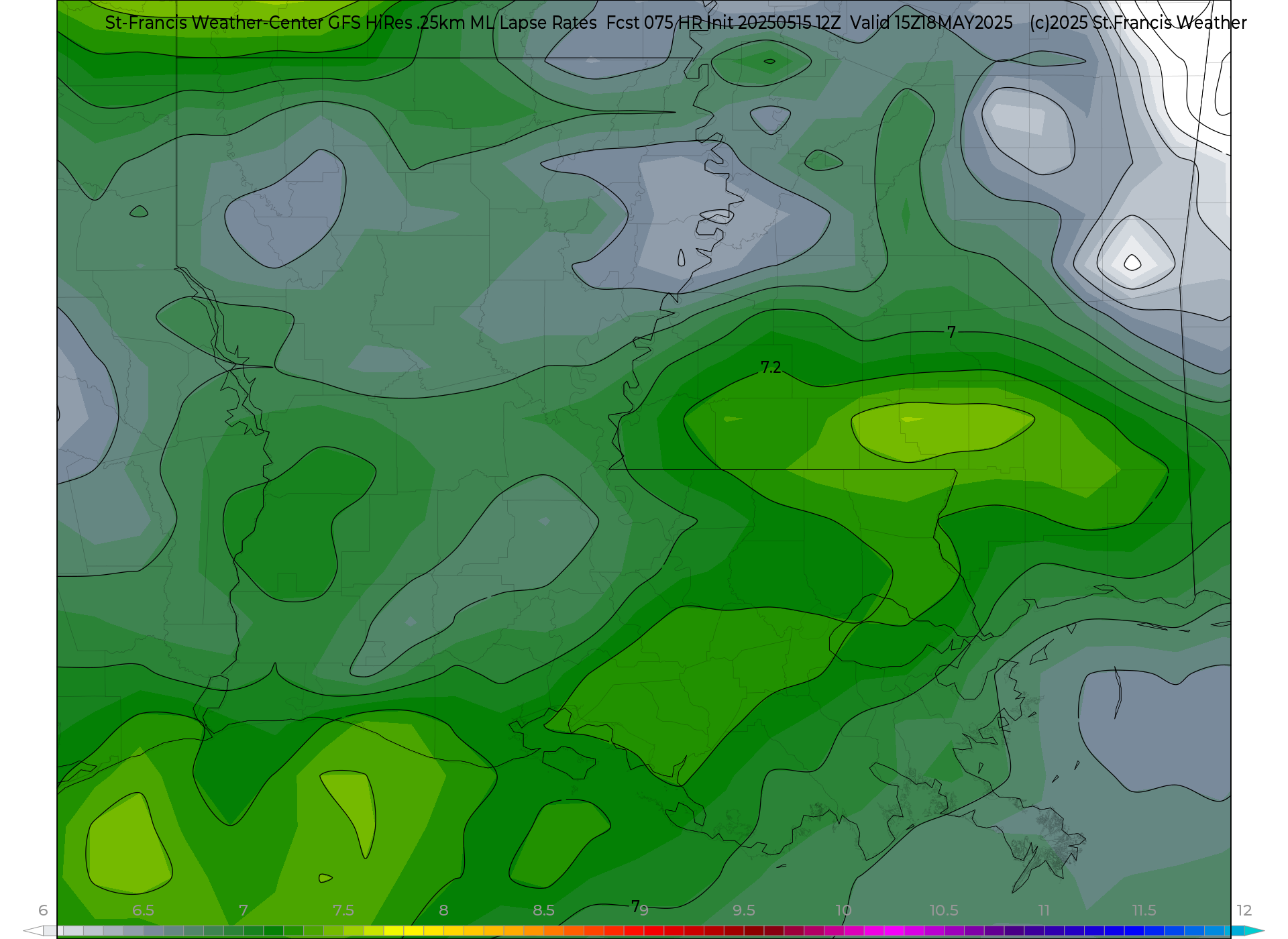Image resolution: width=1288 pixels, height=939 pixels.
Task: Click the "Valid 15Z18MAY2025" text
Action: (x=931, y=23)
